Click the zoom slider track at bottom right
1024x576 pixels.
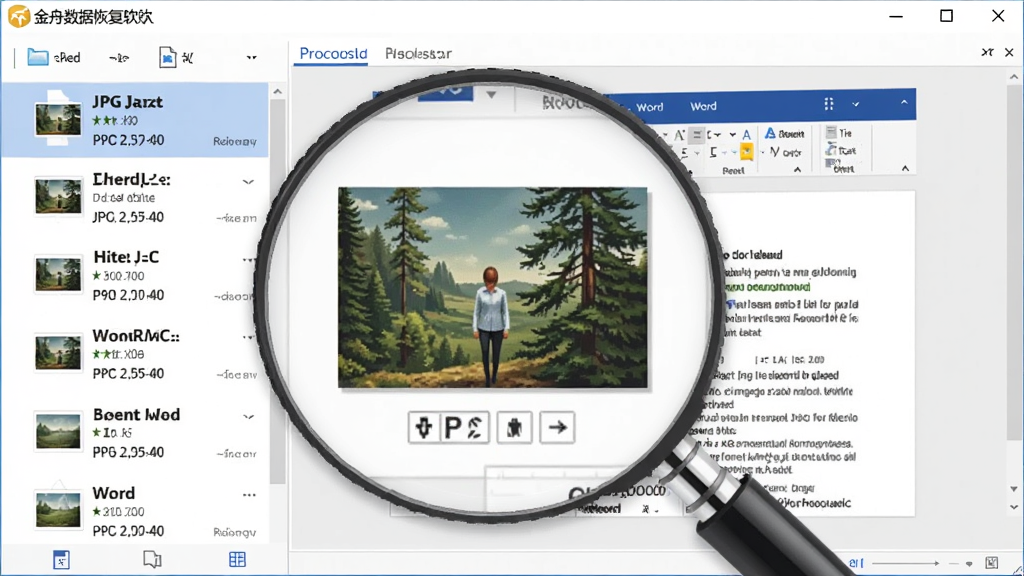click(906, 563)
